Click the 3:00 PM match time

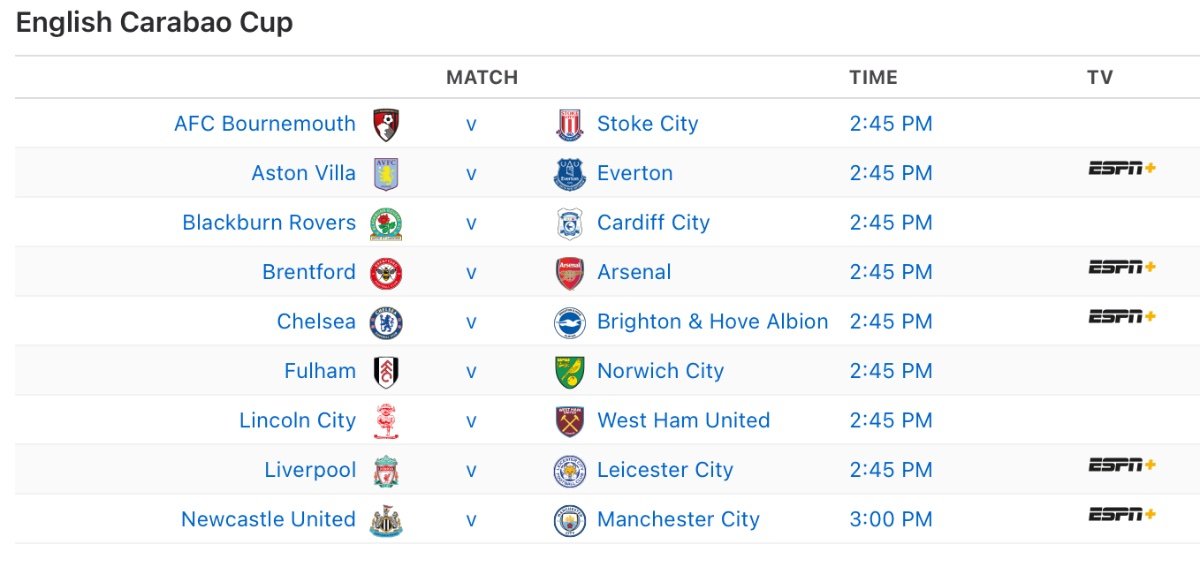(x=891, y=519)
